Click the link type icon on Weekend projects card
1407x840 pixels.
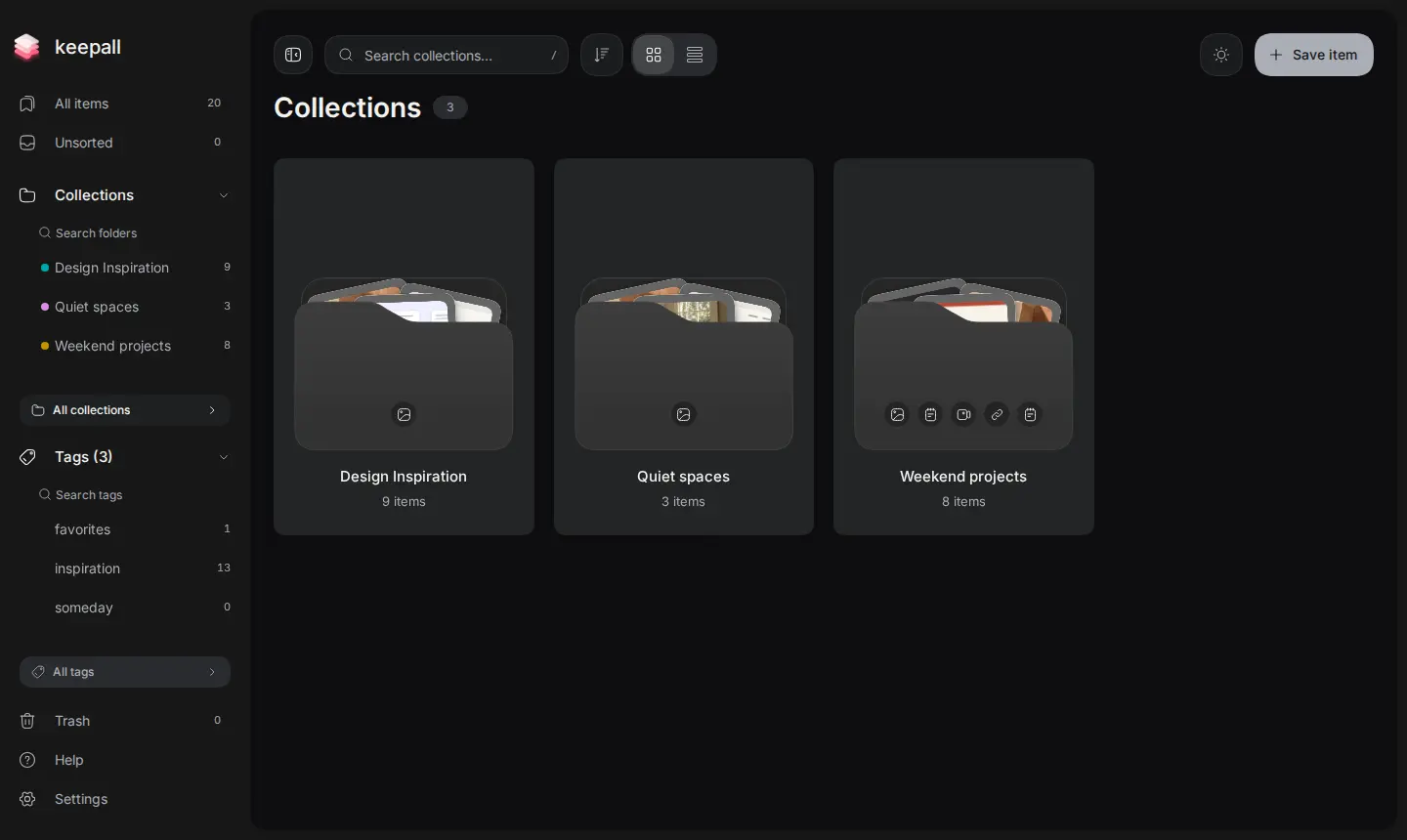tap(997, 414)
